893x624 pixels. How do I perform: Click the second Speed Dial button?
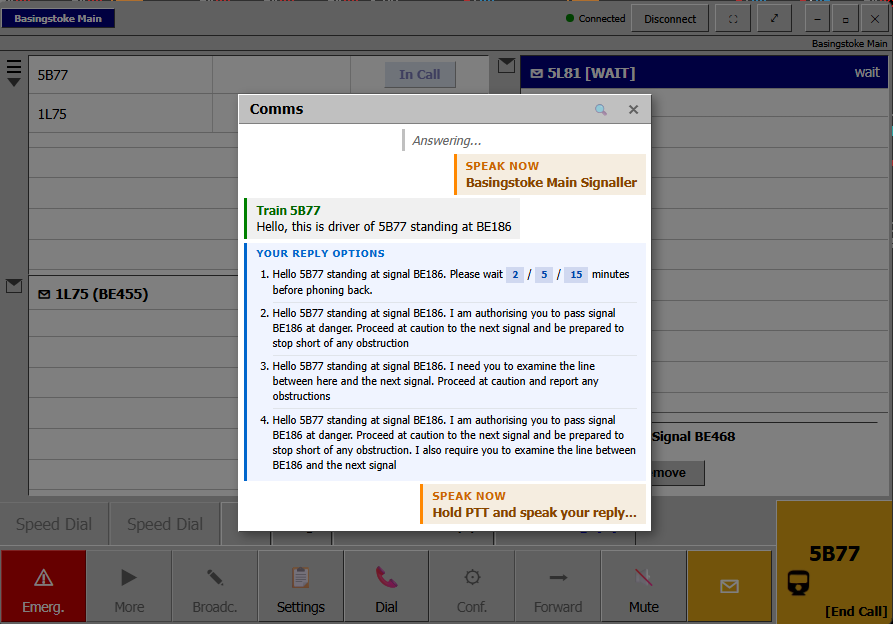pyautogui.click(x=165, y=524)
